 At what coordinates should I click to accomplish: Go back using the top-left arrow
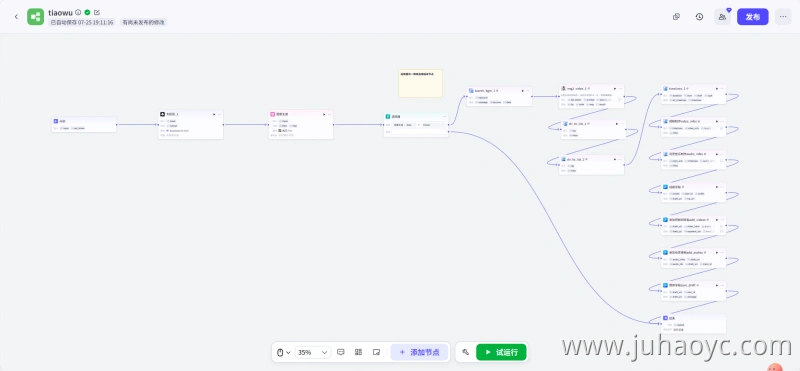tap(16, 17)
